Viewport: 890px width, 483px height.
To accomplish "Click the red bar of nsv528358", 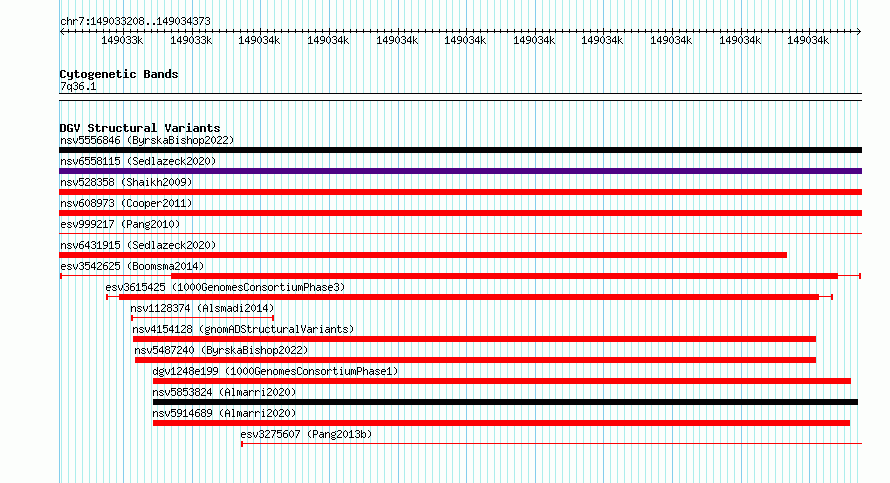I will [460, 192].
